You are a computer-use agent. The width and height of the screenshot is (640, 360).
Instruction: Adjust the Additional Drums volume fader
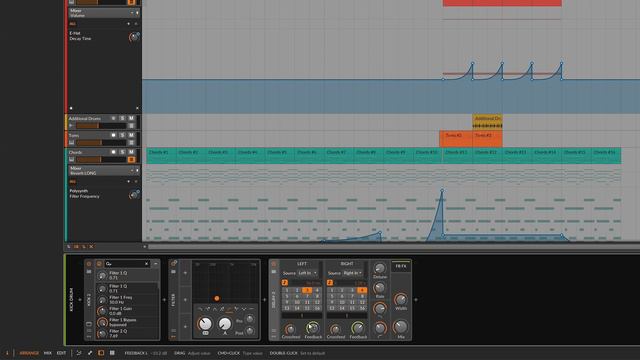point(101,126)
